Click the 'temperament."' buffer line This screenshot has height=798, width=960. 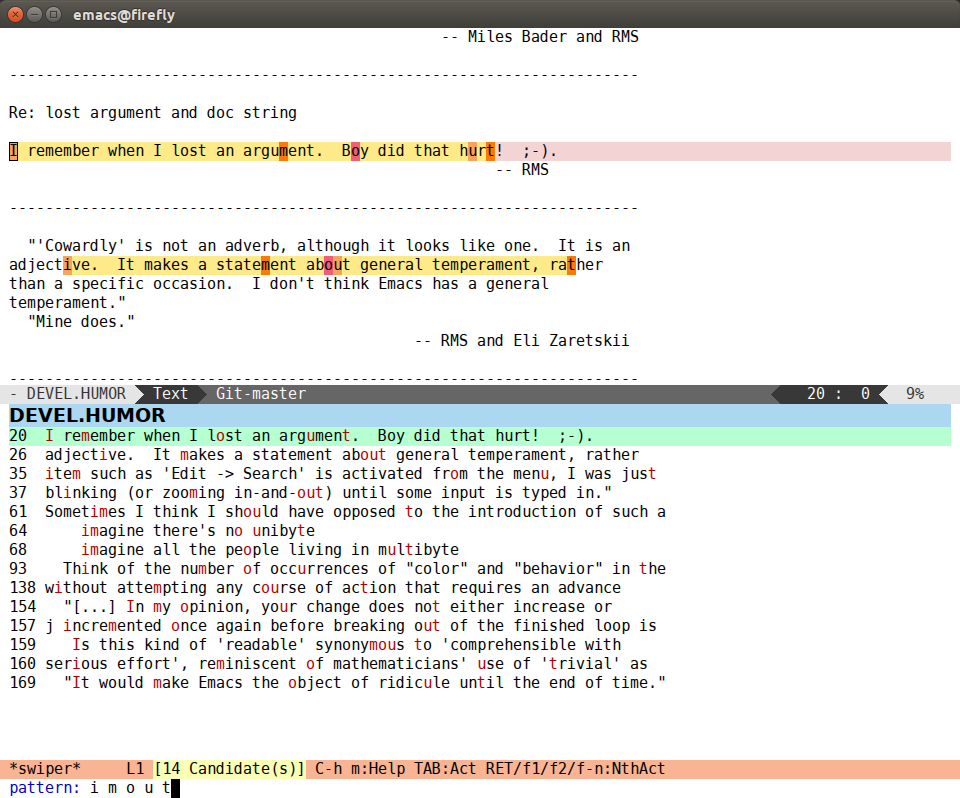point(67,303)
